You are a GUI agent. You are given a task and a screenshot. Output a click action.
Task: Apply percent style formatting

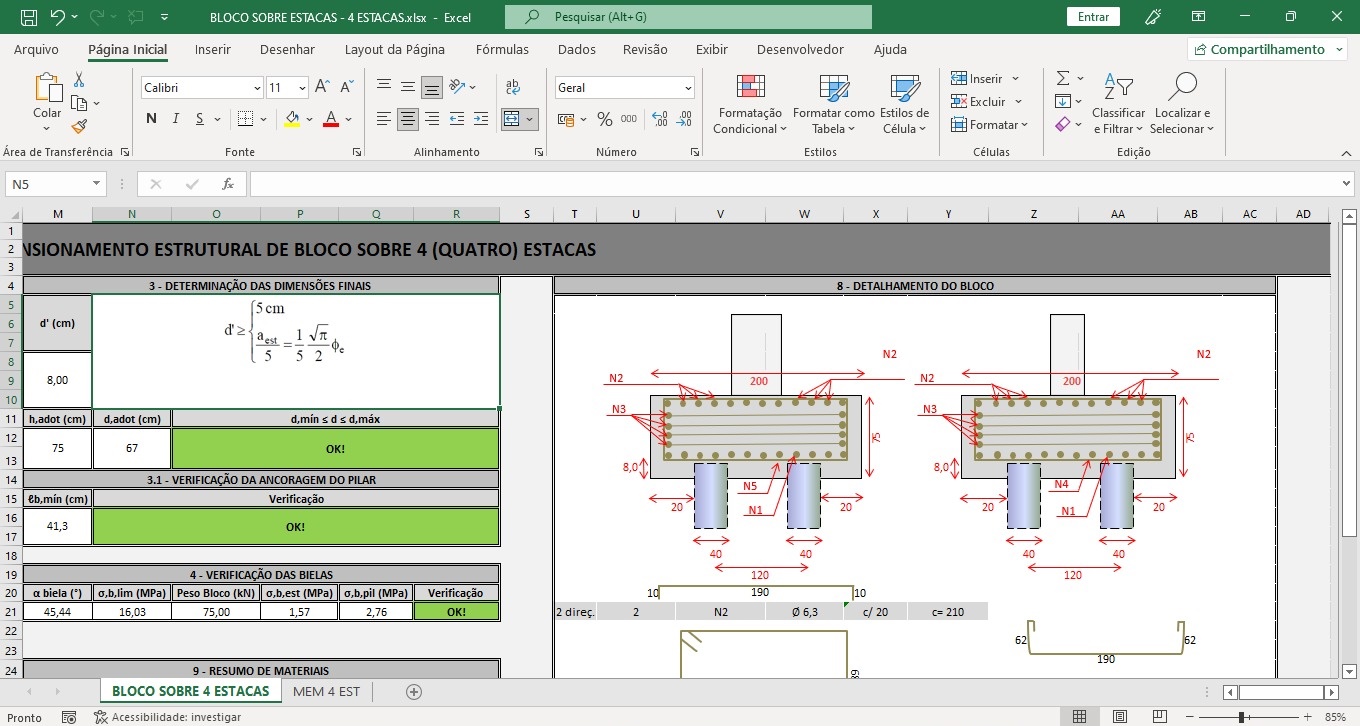click(x=604, y=119)
